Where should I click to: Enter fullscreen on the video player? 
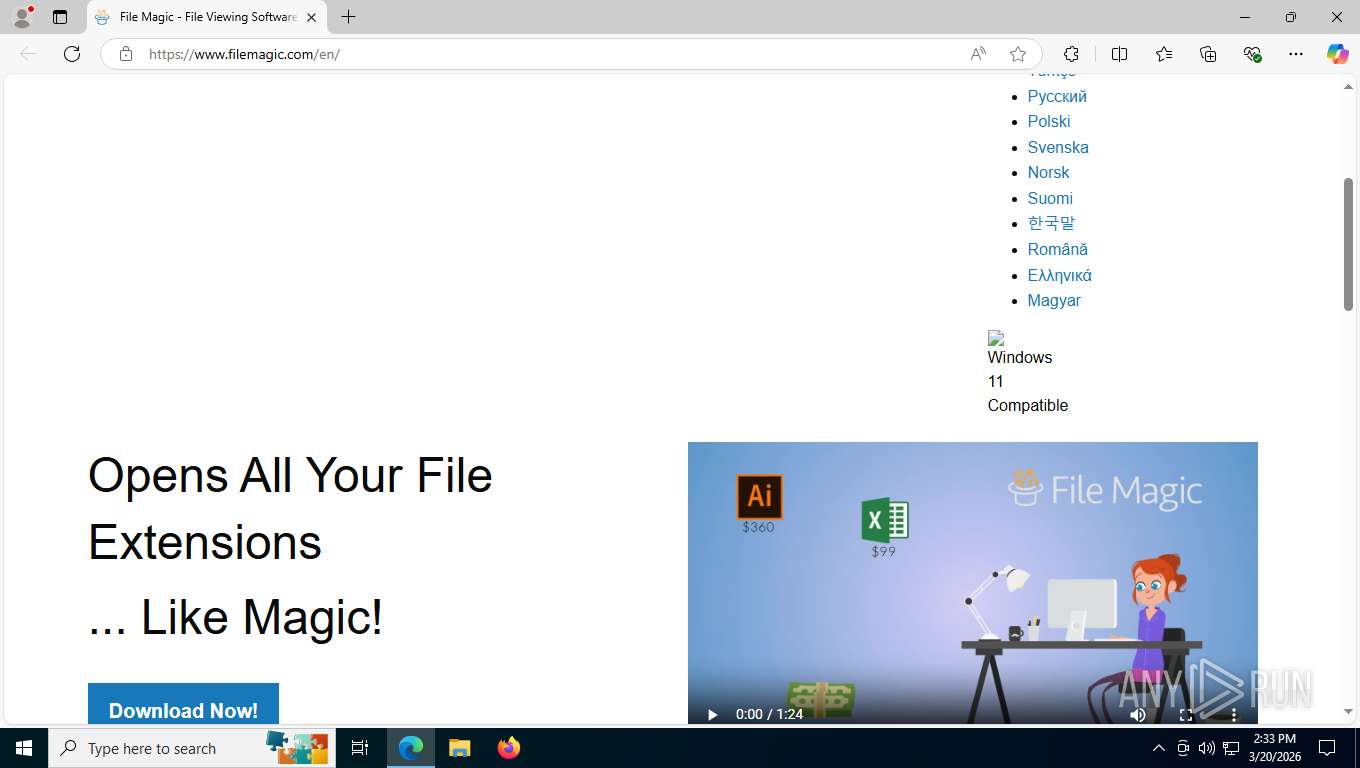pos(1186,714)
